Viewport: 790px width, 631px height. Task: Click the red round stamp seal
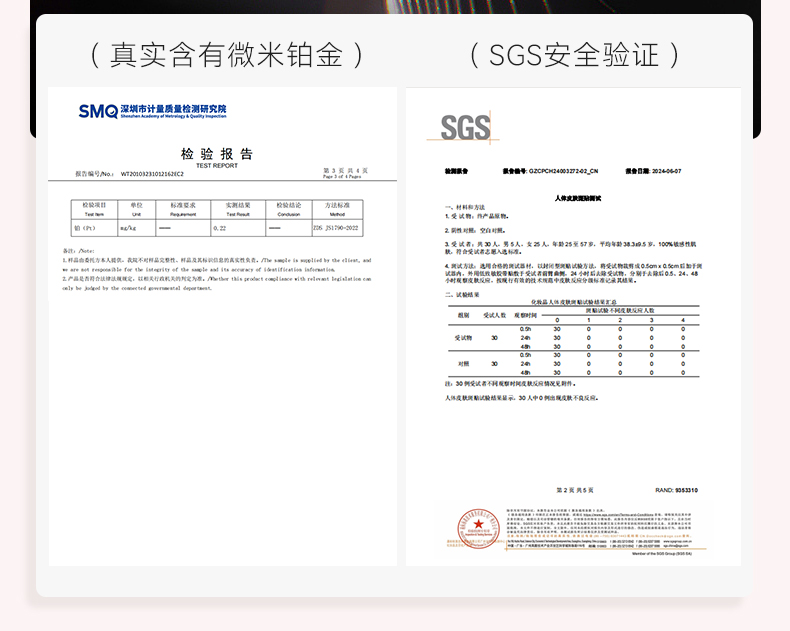pyautogui.click(x=477, y=529)
